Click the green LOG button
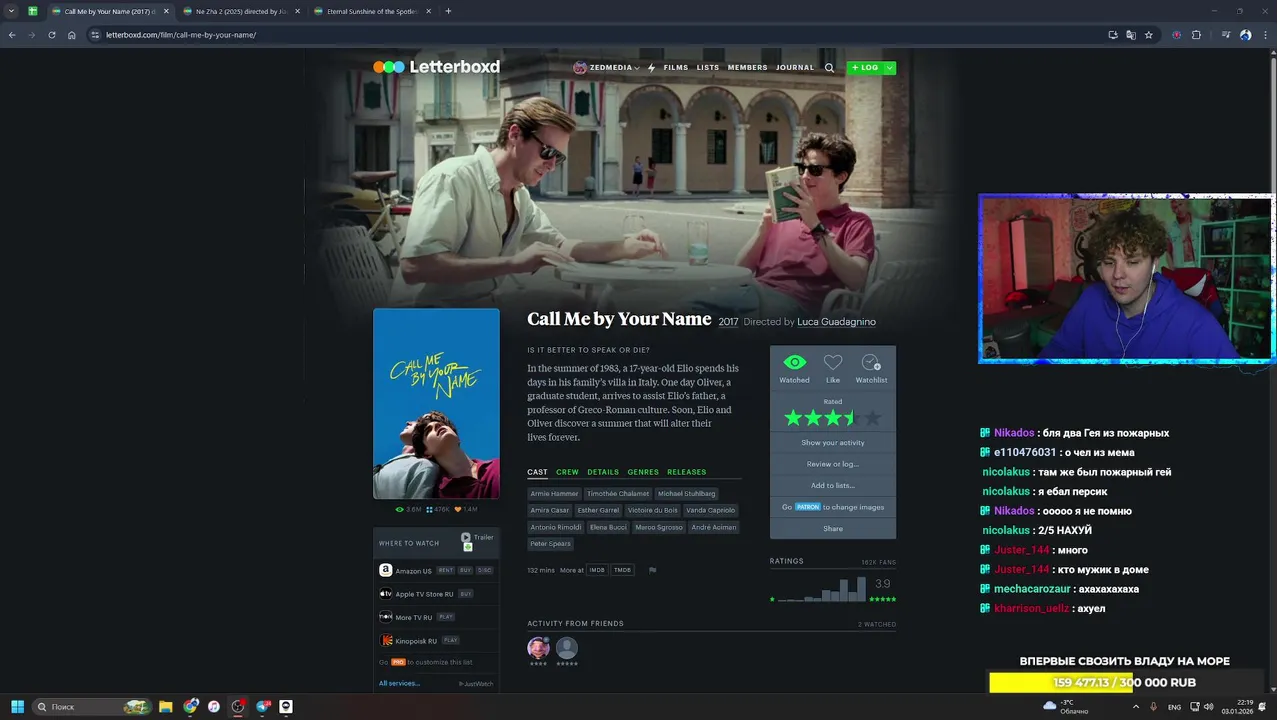The height and width of the screenshot is (720, 1277). (x=865, y=68)
